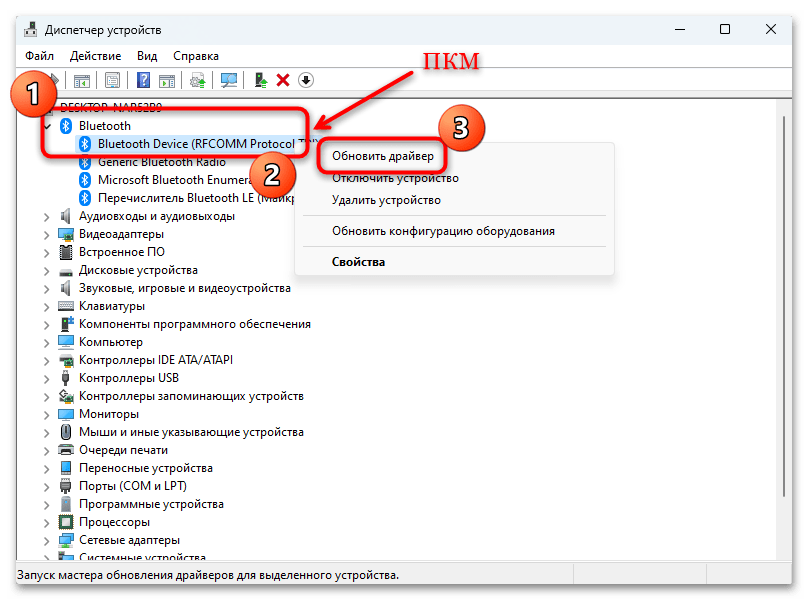Screen dimensions: 808x600
Task: Click the red X uninstall device icon
Action: 283,80
